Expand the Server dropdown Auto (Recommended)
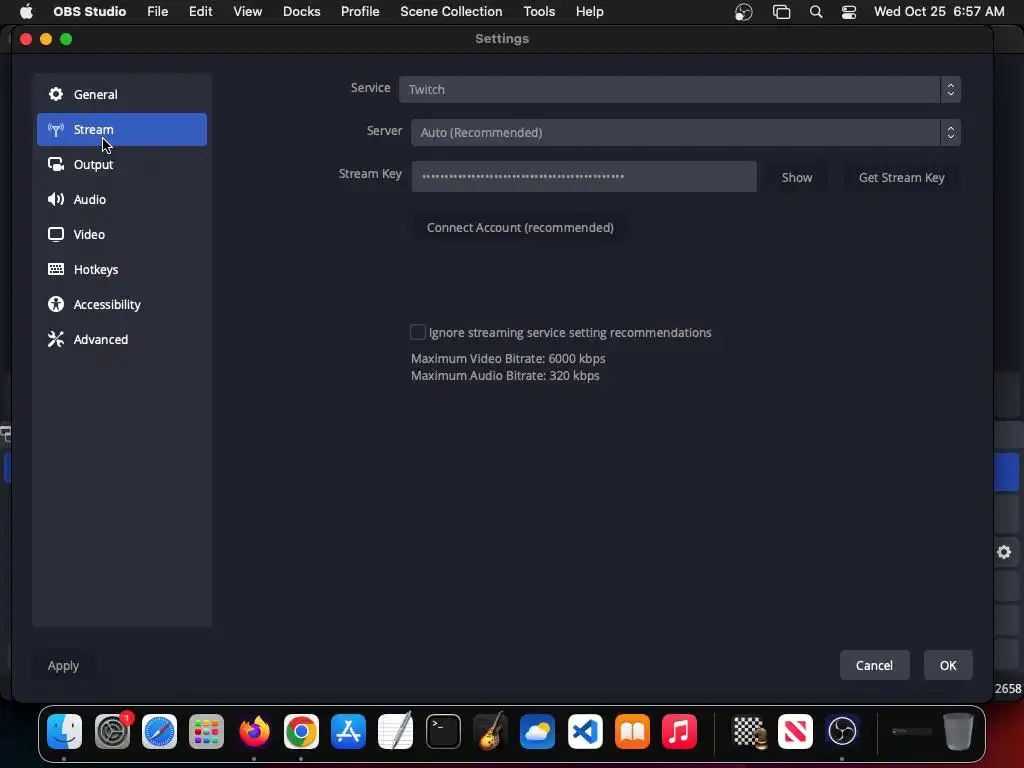Screen dimensions: 1024x768 point(685,133)
